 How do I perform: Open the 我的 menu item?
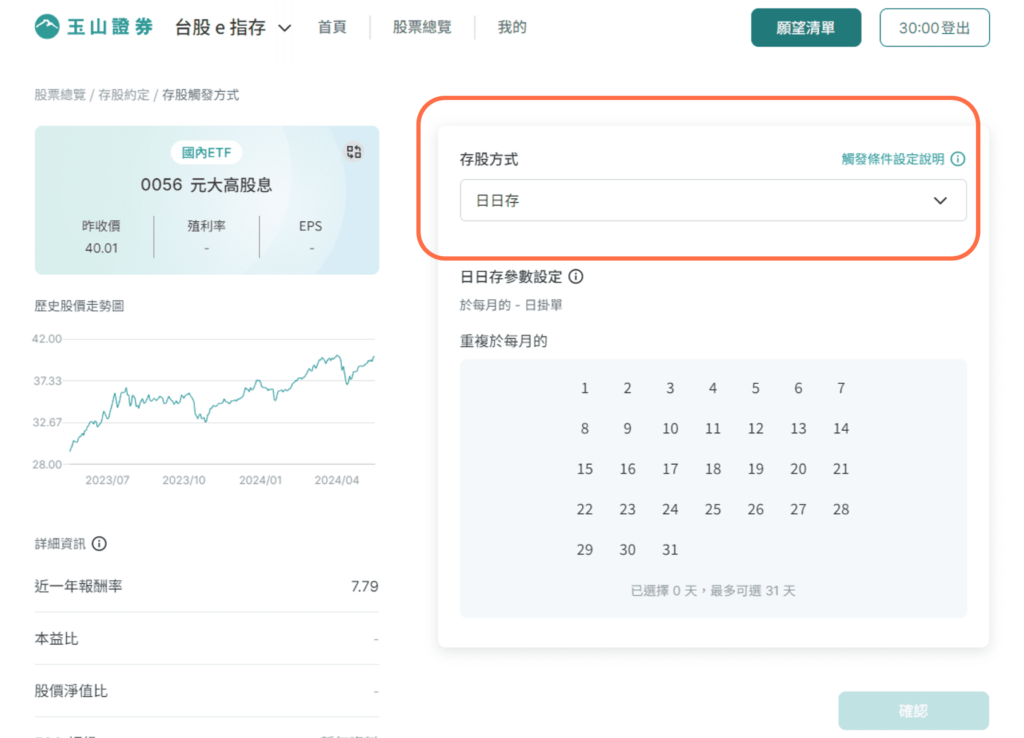click(x=512, y=27)
